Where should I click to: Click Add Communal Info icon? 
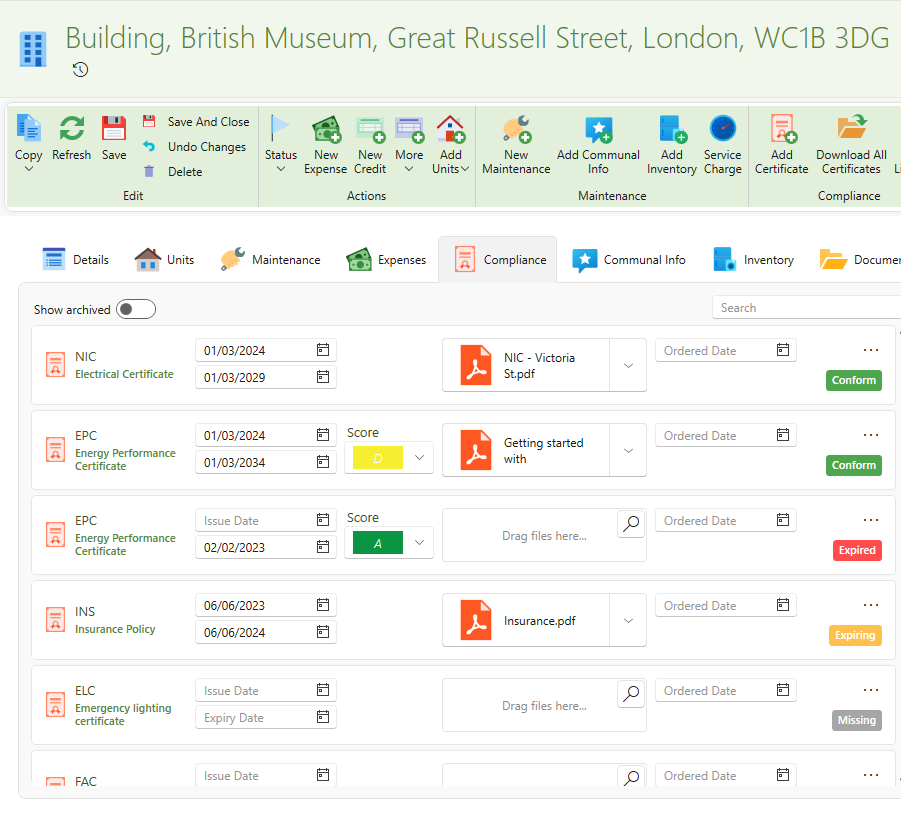[598, 129]
